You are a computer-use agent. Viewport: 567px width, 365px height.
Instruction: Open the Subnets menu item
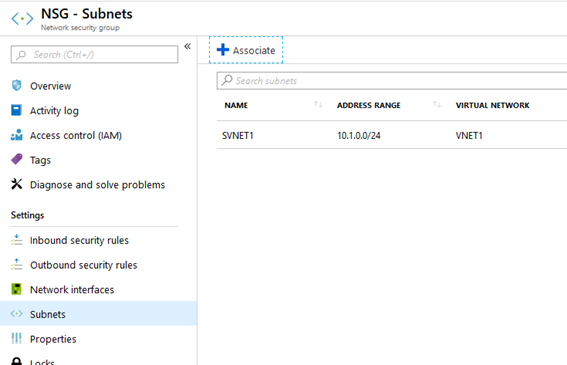(98, 314)
